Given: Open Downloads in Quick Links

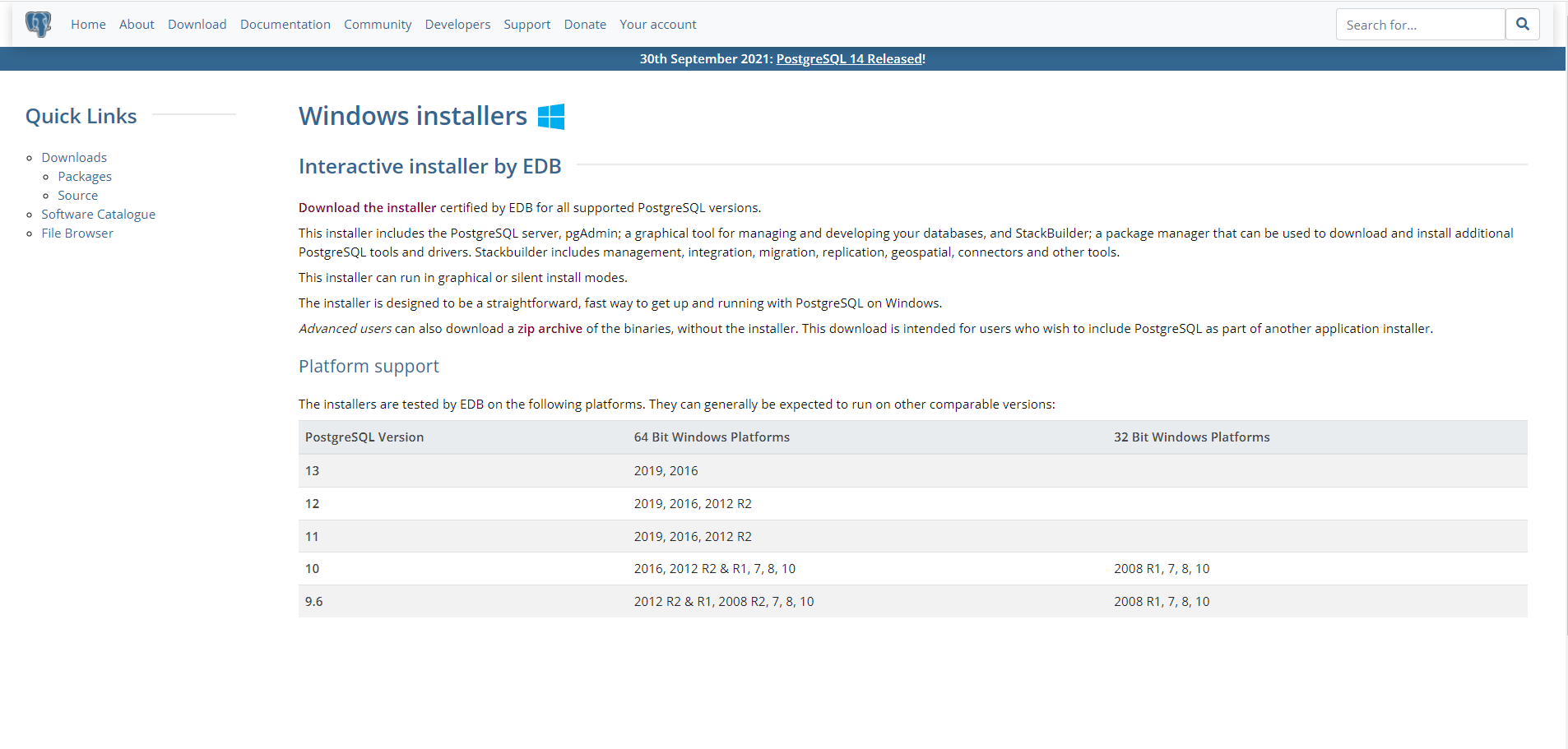Looking at the screenshot, I should 74,158.
